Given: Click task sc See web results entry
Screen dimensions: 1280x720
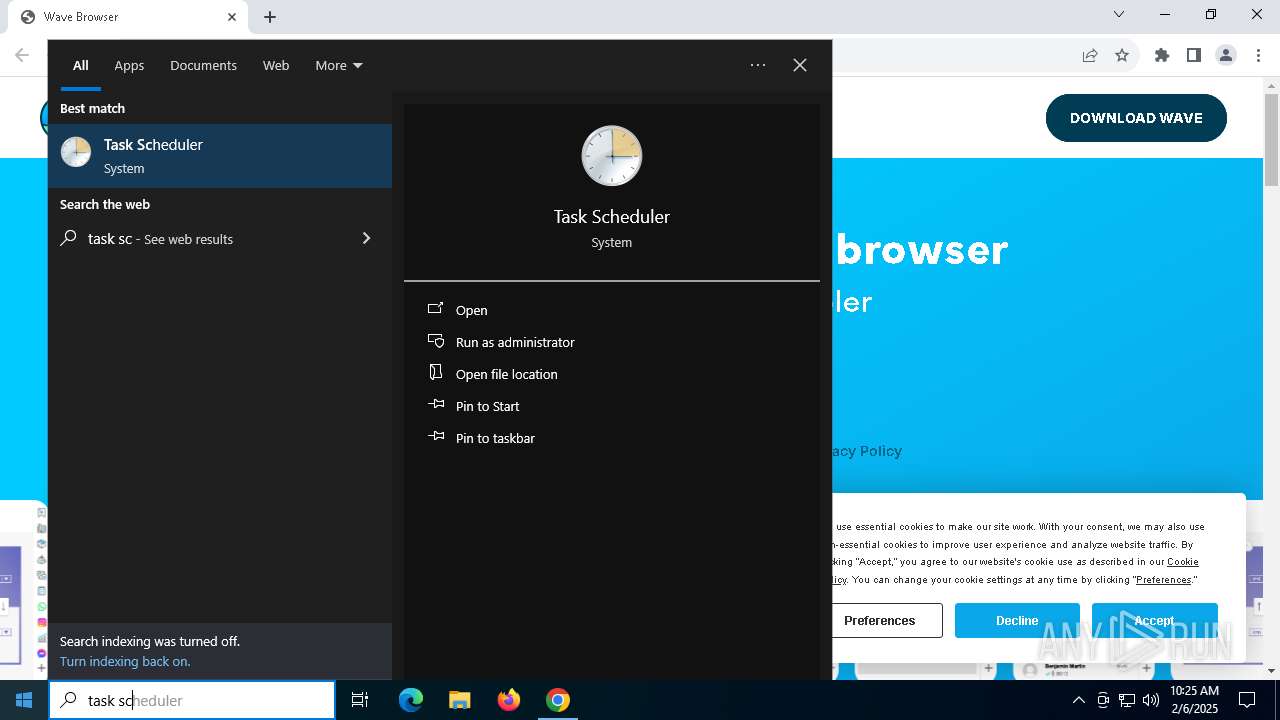Looking at the screenshot, I should [220, 238].
